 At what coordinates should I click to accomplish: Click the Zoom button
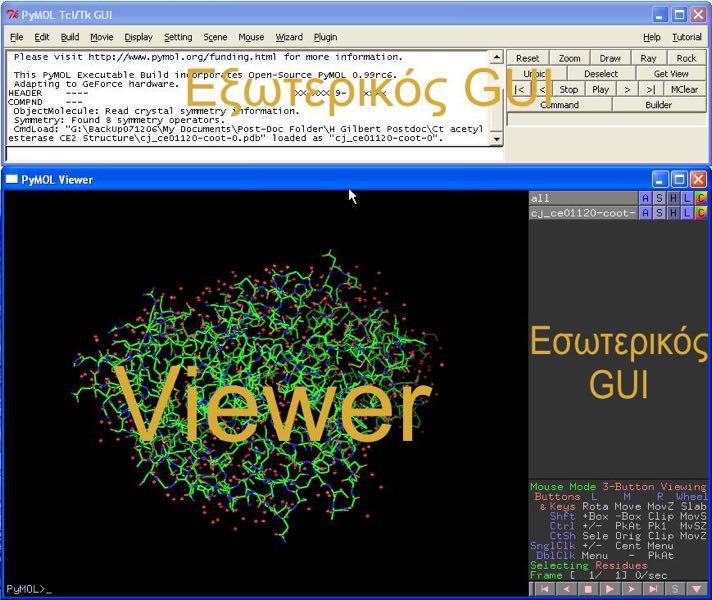pyautogui.click(x=569, y=58)
